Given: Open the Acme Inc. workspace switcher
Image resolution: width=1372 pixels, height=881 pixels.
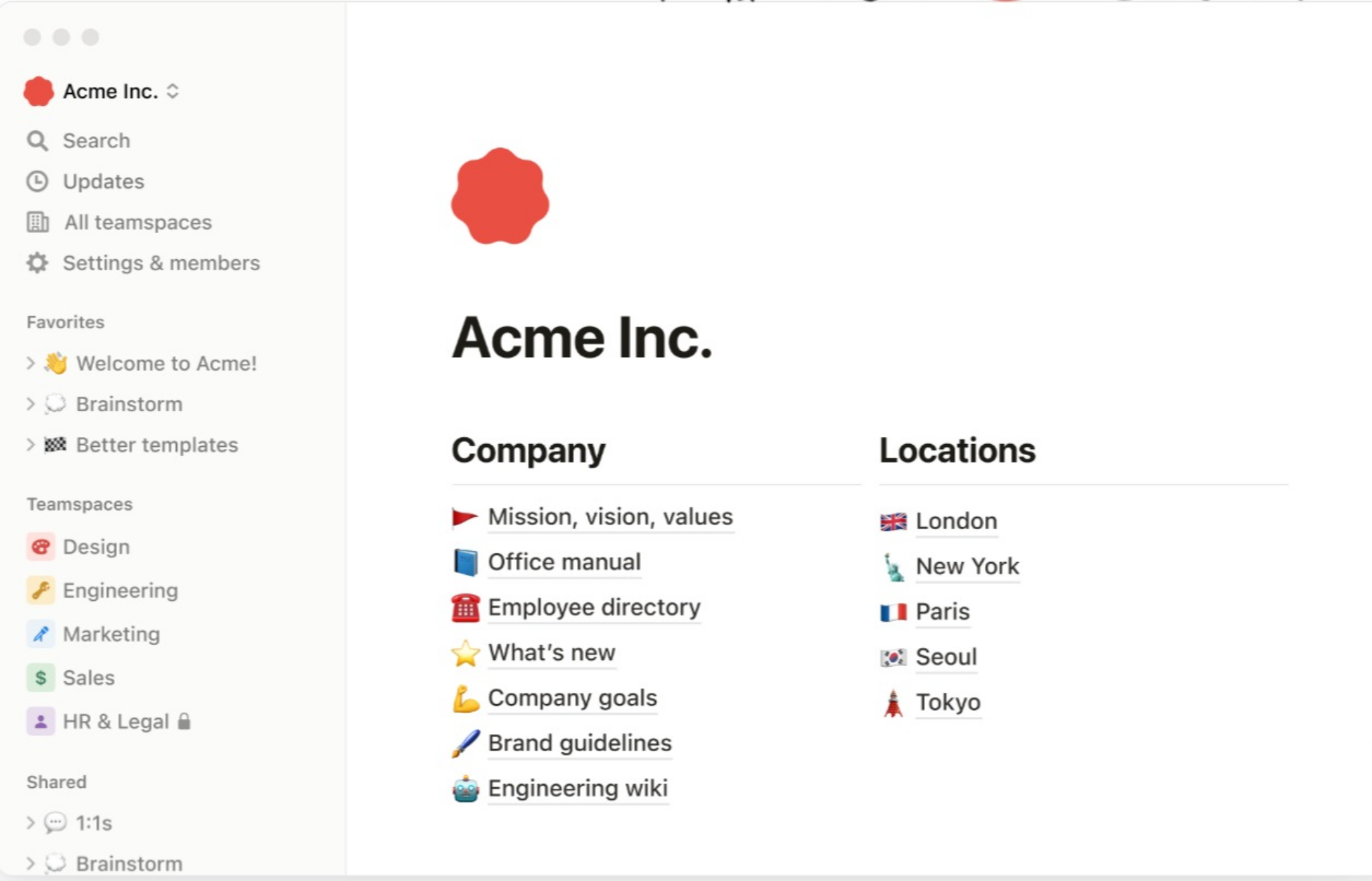Looking at the screenshot, I should click(x=102, y=91).
